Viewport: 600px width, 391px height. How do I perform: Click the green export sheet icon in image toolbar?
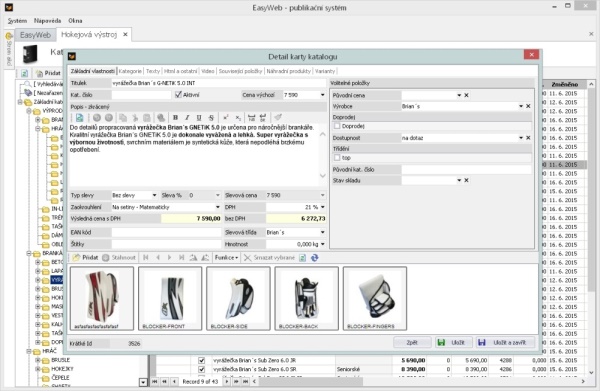click(302, 257)
